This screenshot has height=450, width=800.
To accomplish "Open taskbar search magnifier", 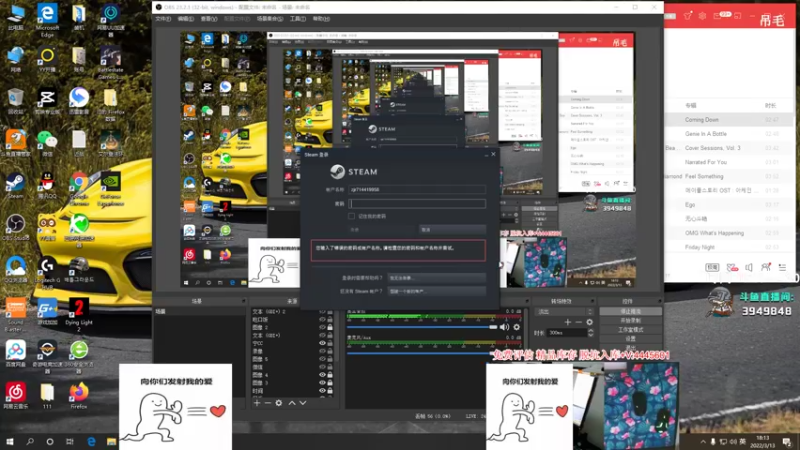I will [30, 441].
